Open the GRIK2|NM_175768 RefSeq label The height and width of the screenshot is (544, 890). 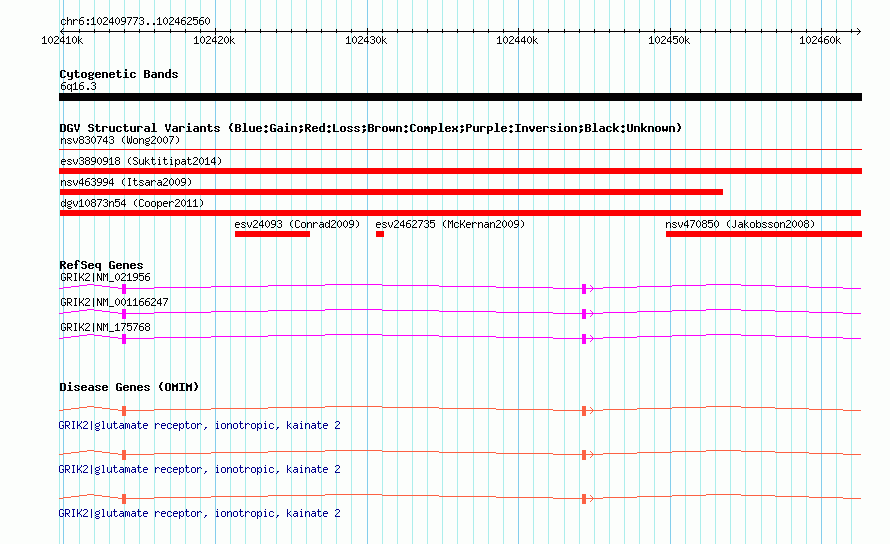click(x=105, y=327)
